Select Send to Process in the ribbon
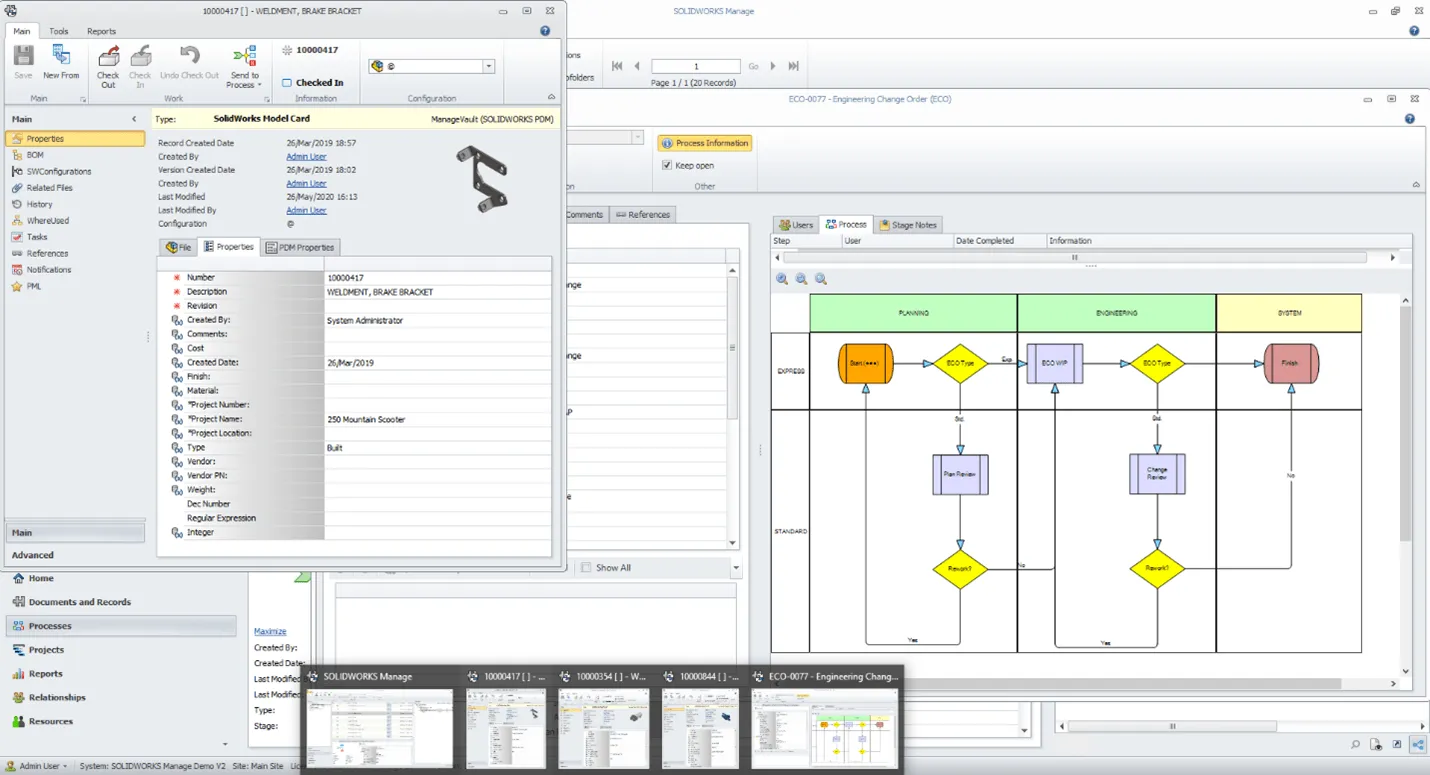This screenshot has height=775, width=1430. (x=245, y=67)
